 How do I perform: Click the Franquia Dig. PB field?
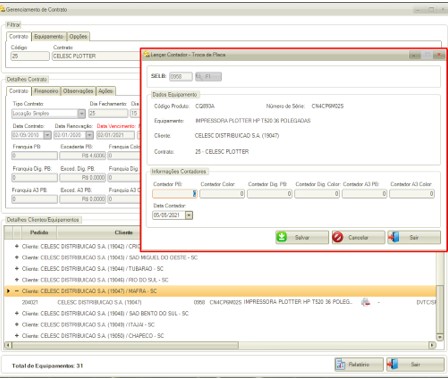click(34, 178)
